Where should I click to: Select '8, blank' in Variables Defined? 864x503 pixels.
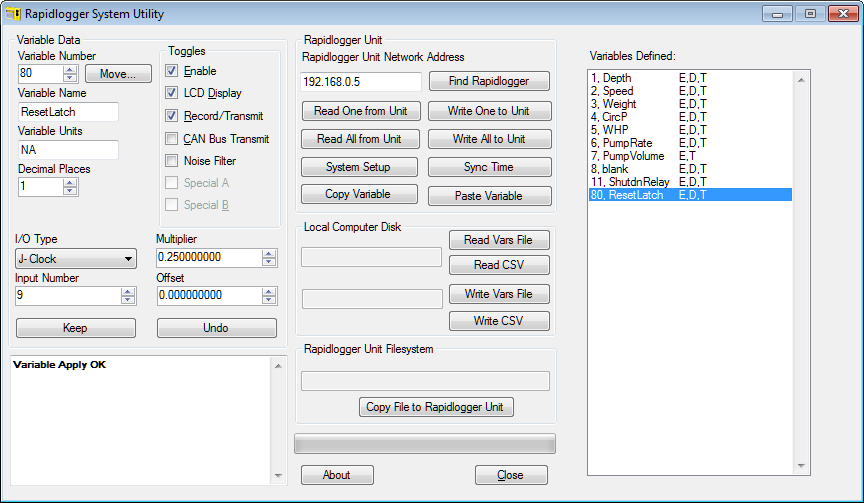[x=690, y=169]
